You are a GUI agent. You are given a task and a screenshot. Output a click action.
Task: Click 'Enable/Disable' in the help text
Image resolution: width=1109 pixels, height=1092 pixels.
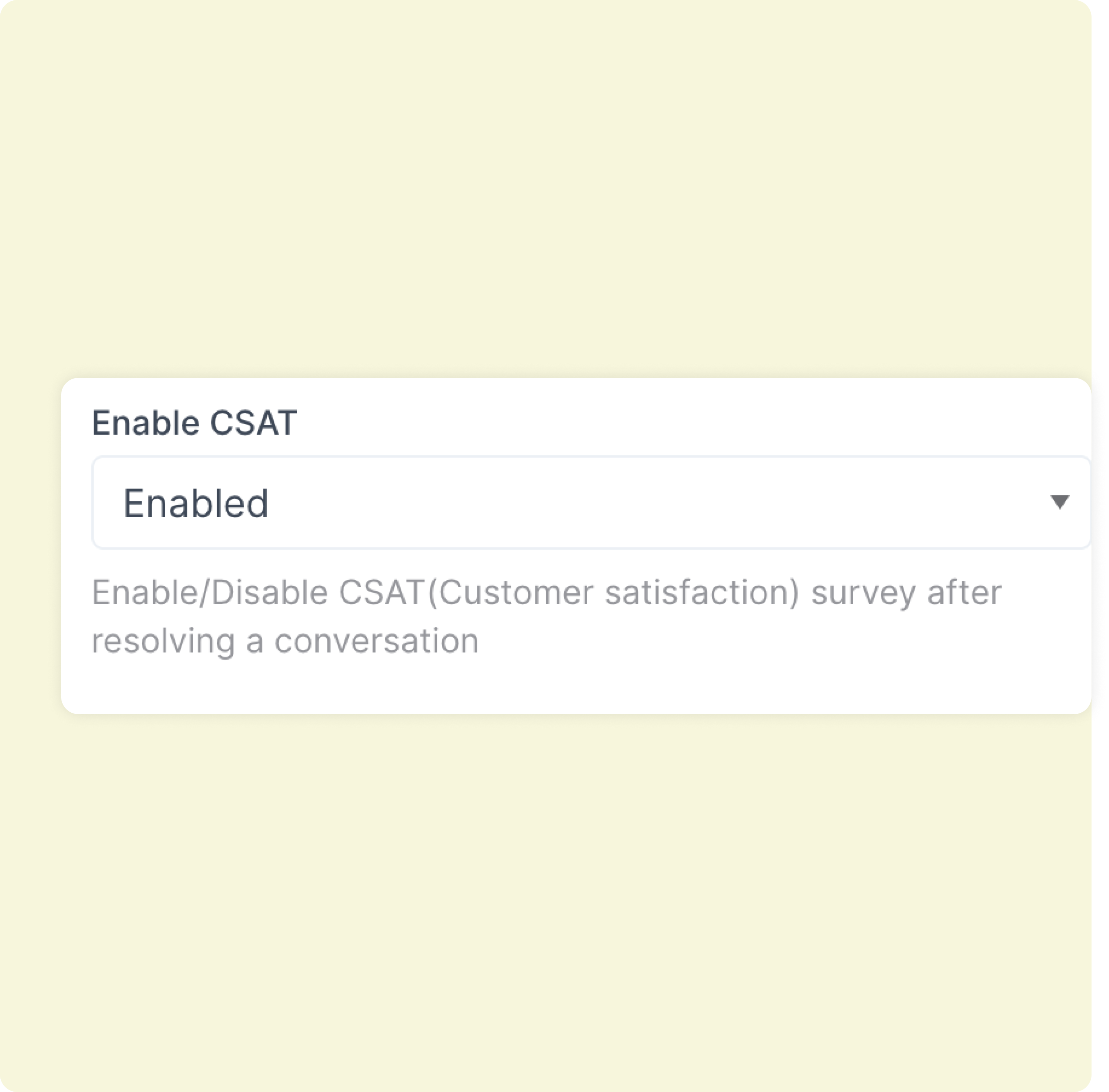(210, 593)
